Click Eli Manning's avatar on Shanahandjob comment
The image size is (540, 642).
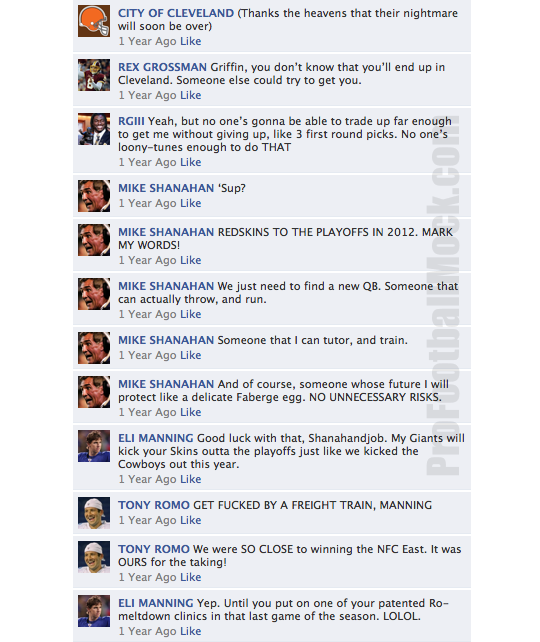point(94,446)
